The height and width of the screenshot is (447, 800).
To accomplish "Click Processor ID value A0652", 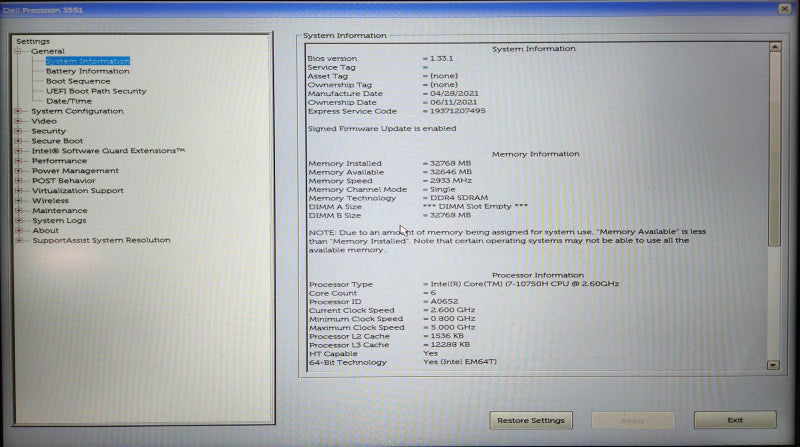I will [444, 301].
